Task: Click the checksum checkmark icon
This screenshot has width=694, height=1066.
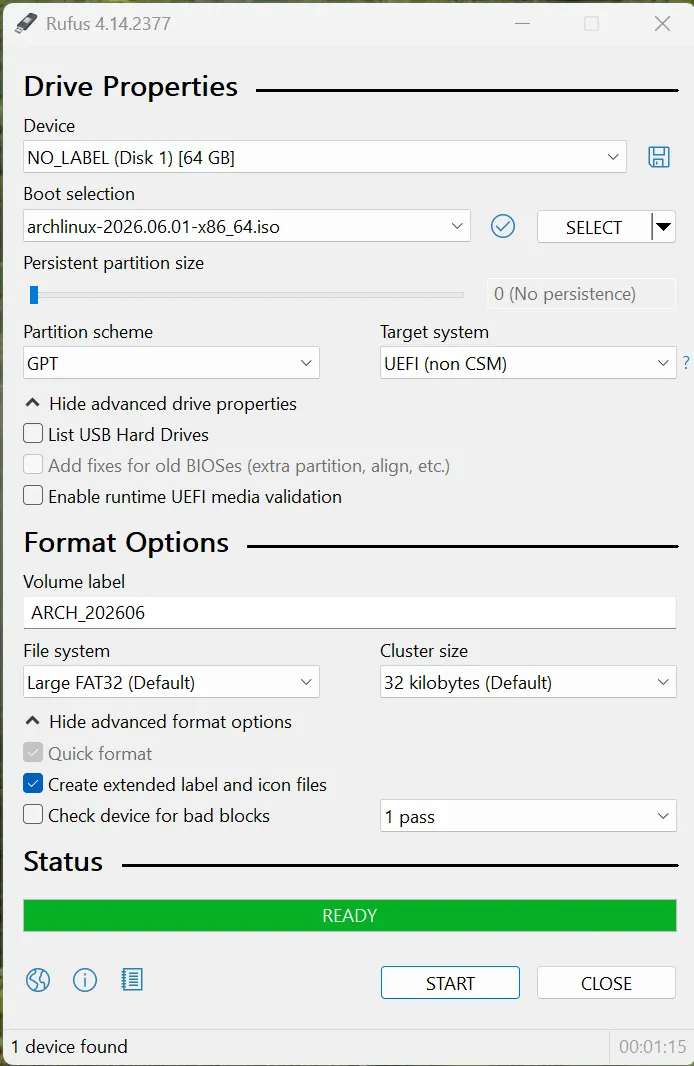Action: tap(503, 226)
